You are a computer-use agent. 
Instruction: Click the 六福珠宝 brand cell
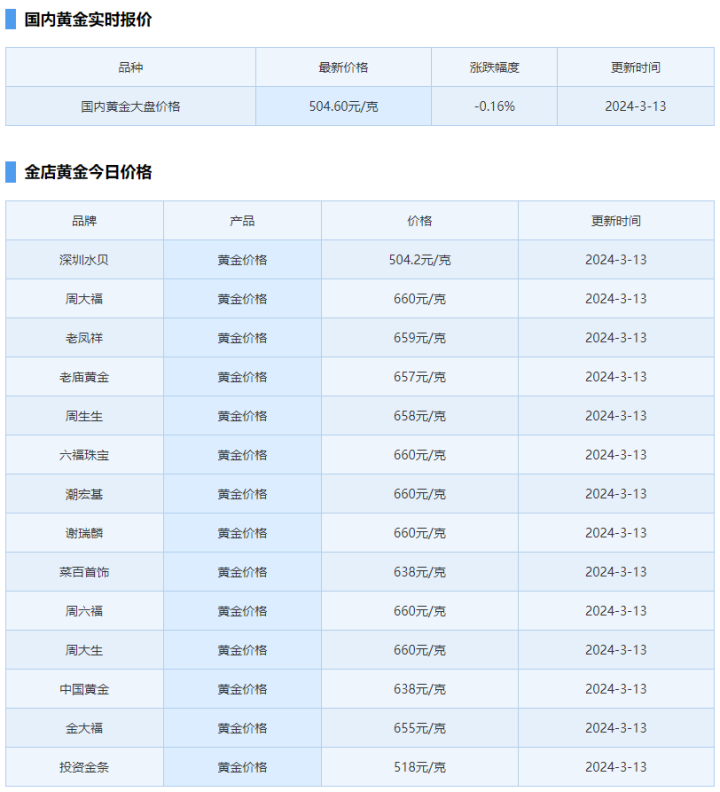tap(84, 455)
